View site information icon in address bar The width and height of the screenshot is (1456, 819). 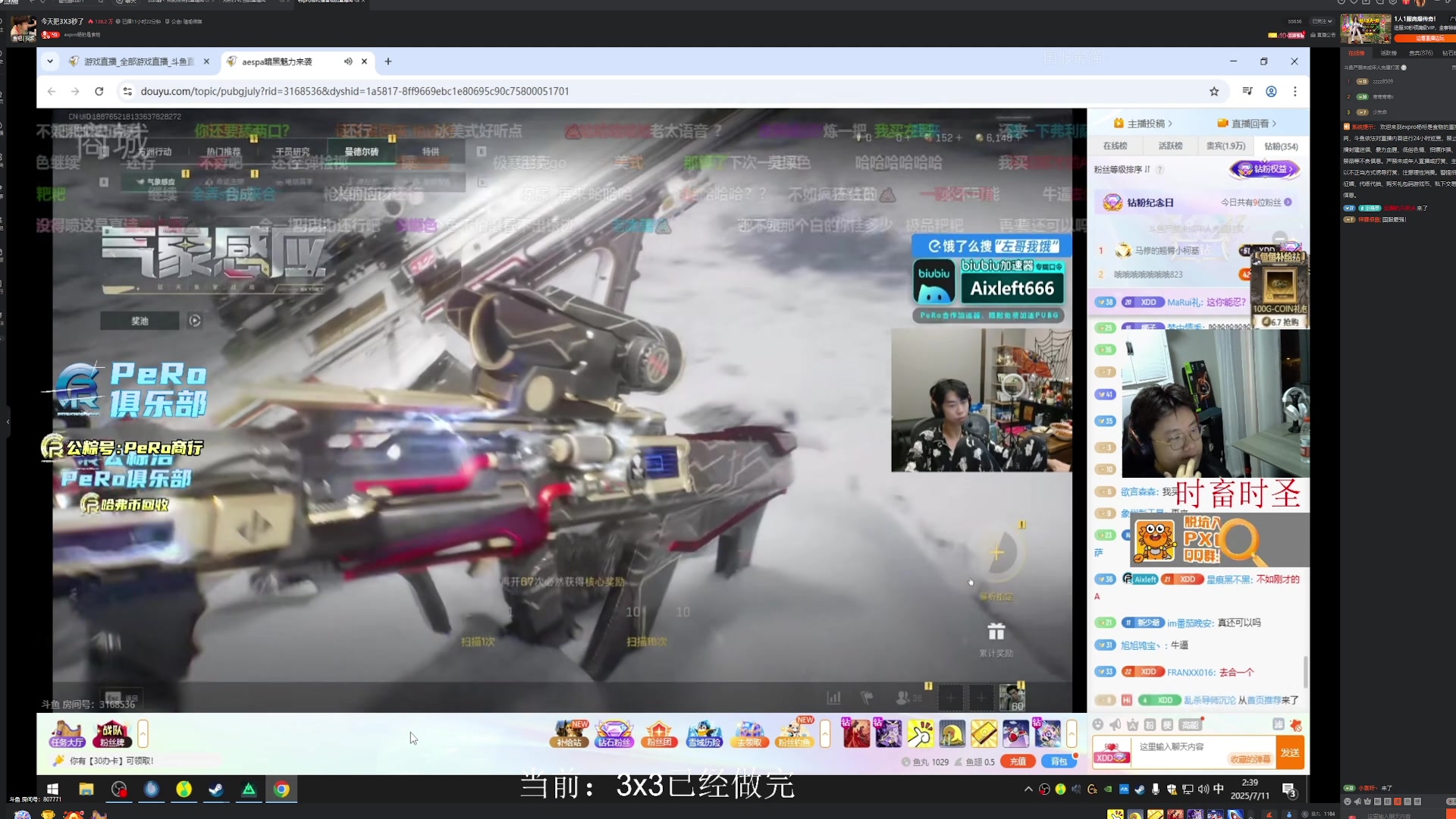coord(127,91)
